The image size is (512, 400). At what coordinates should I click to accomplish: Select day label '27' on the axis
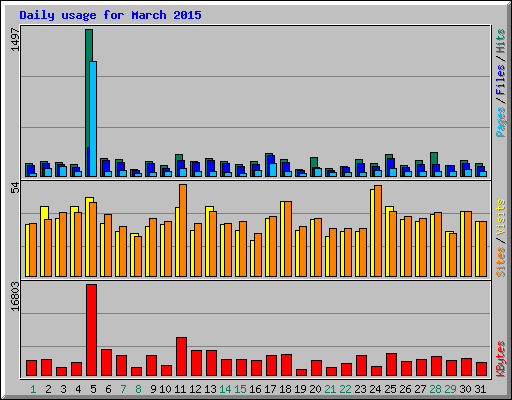(420, 389)
